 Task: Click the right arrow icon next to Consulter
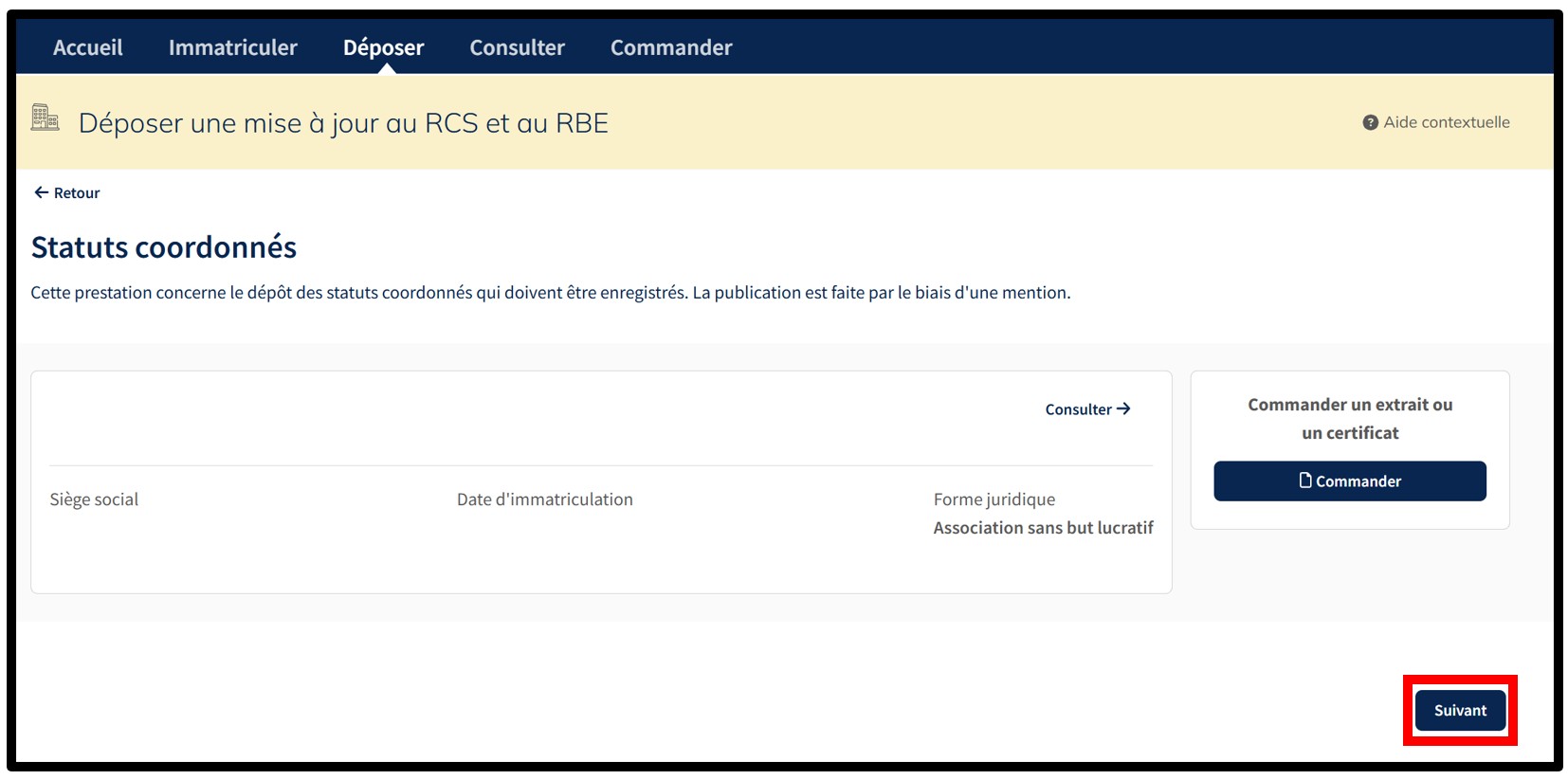pos(1123,408)
